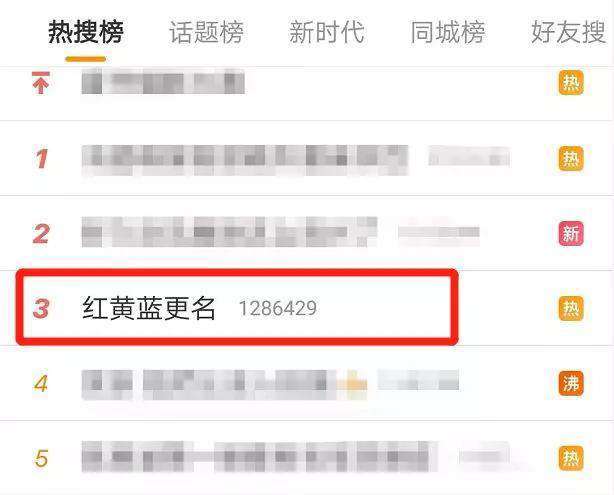614x495 pixels.
Task: Select the 好友搜 tab
Action: (568, 32)
